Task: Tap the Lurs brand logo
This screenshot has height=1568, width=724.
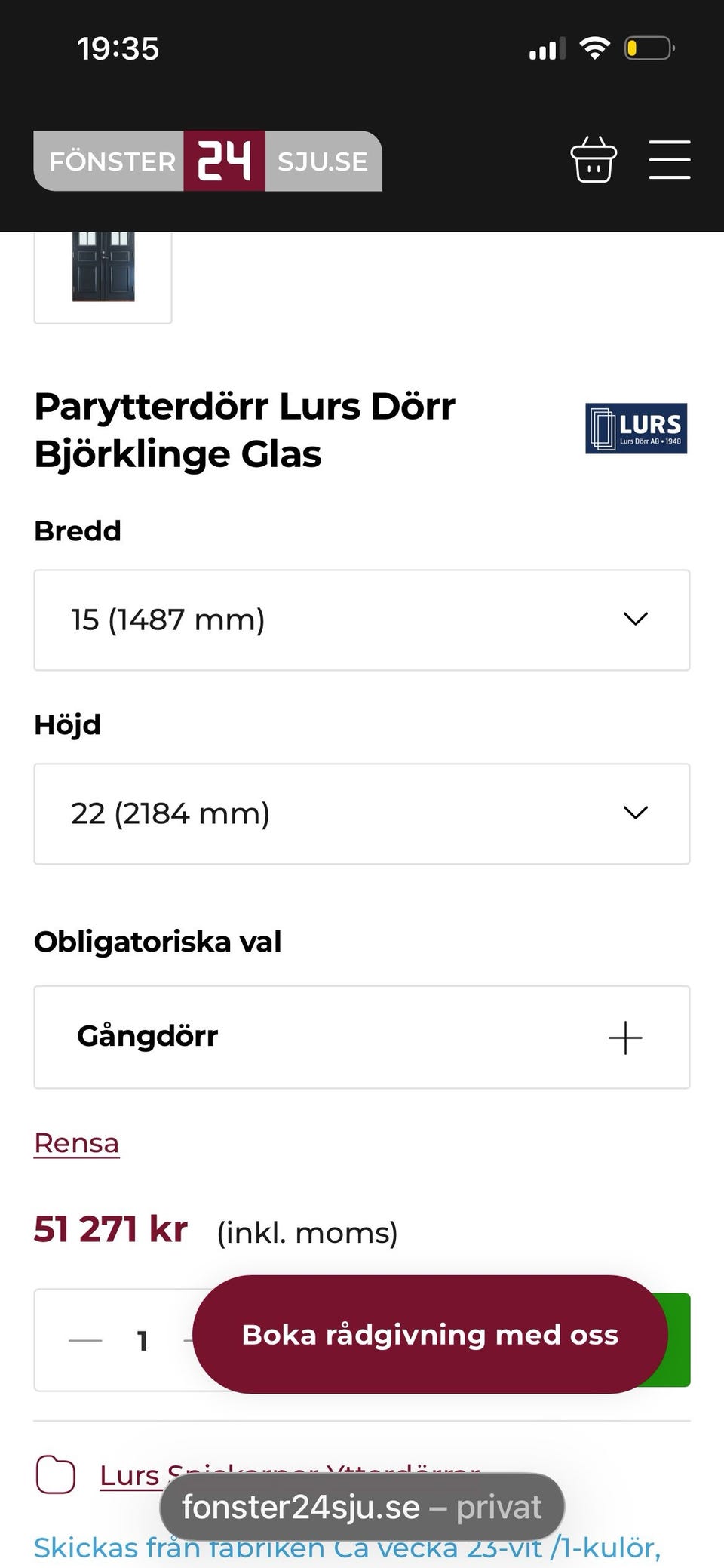Action: (636, 429)
